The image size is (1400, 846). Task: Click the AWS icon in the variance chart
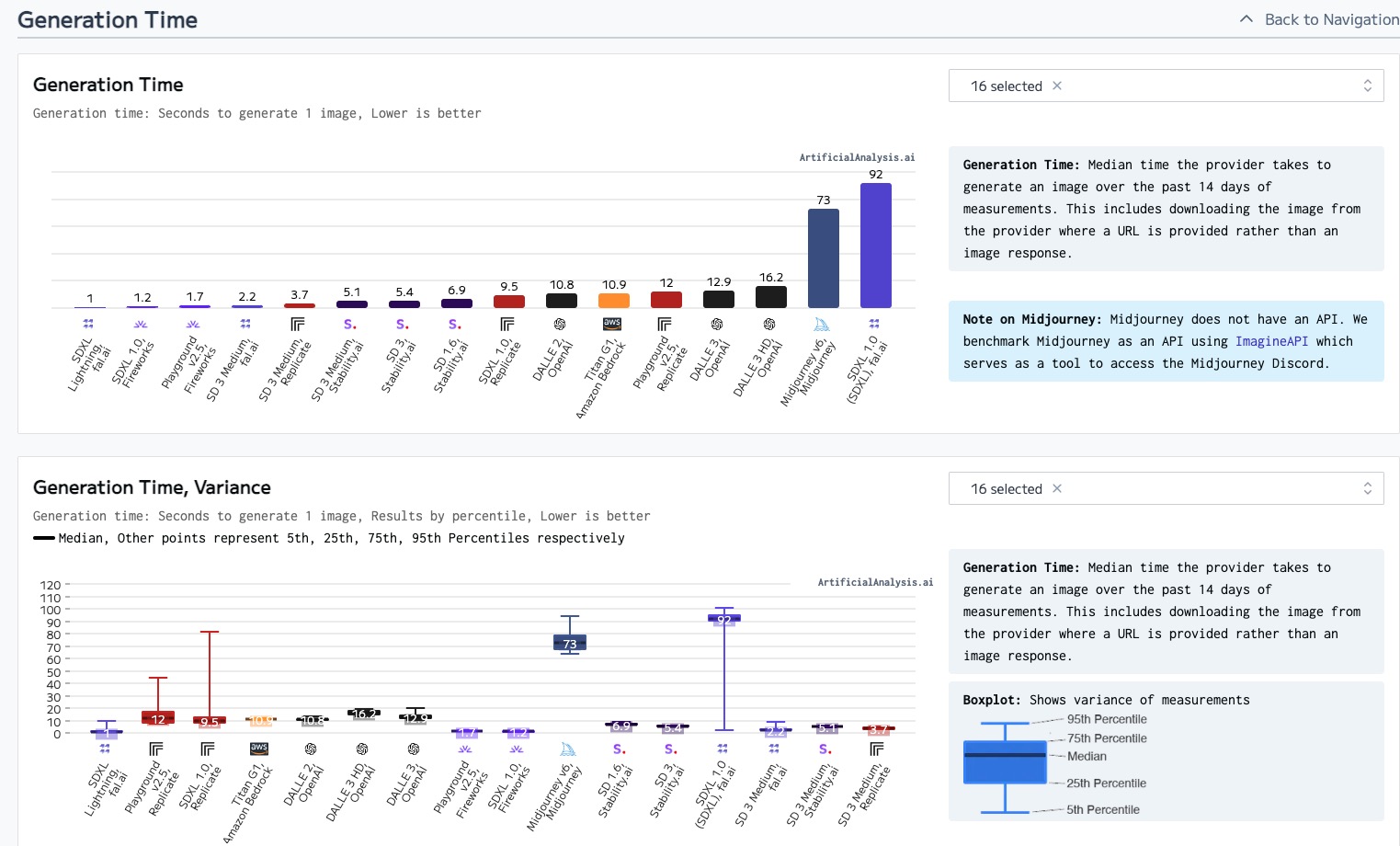point(259,749)
